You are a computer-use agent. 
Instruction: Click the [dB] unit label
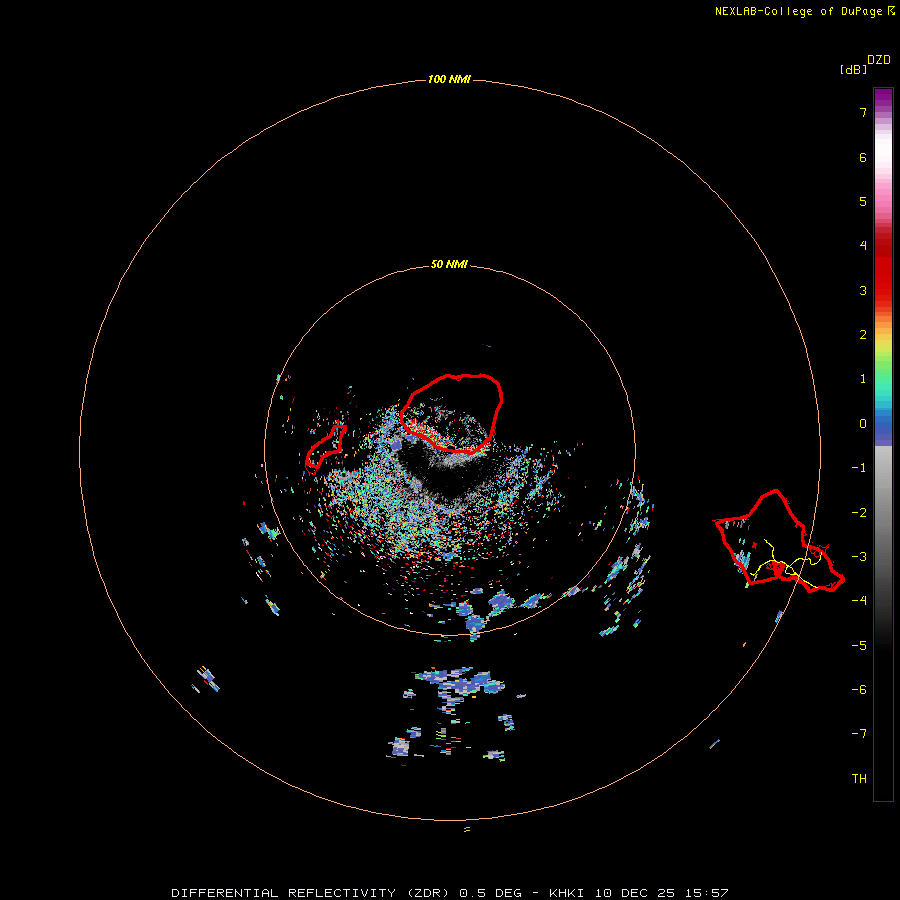(853, 69)
